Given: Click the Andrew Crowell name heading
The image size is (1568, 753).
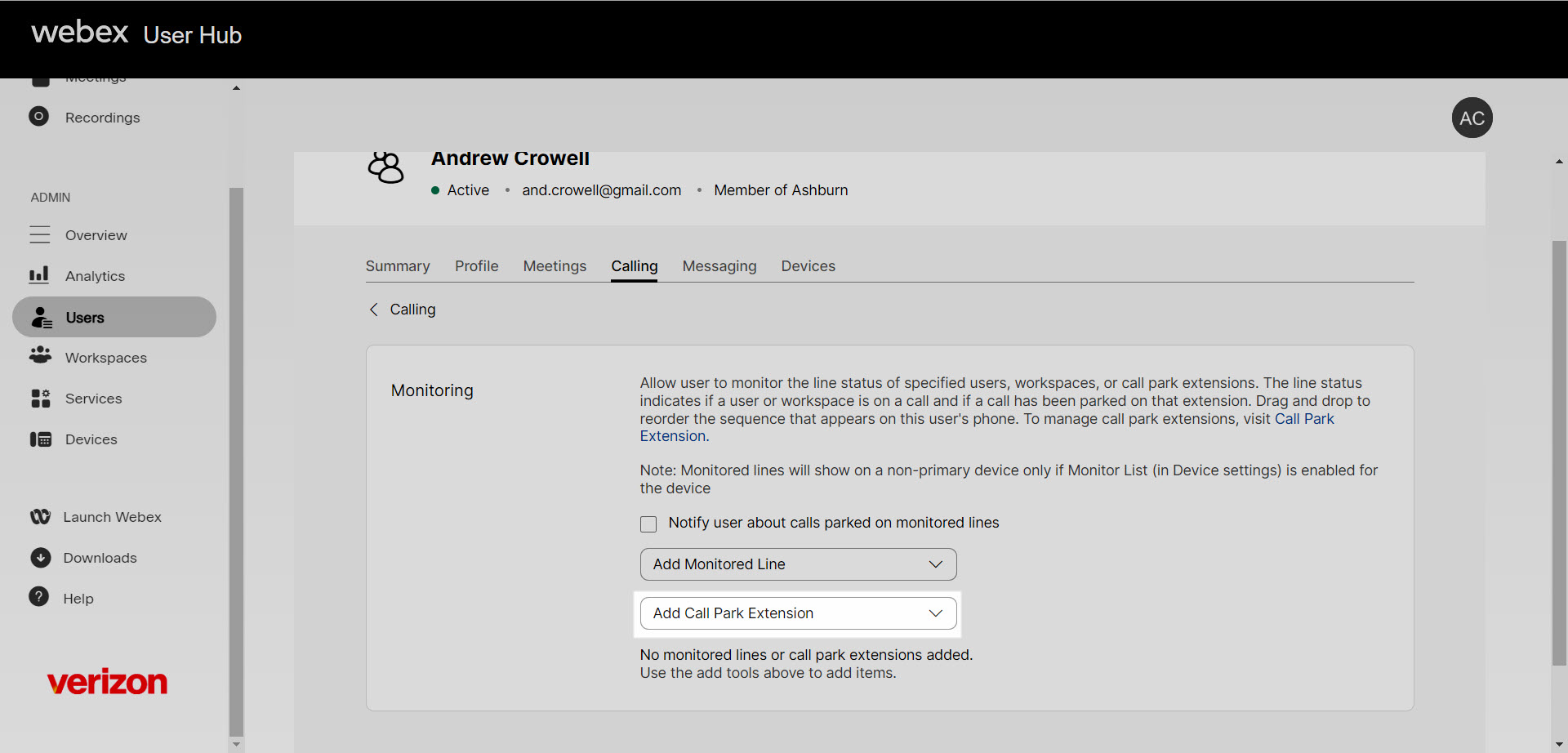Looking at the screenshot, I should pos(510,158).
